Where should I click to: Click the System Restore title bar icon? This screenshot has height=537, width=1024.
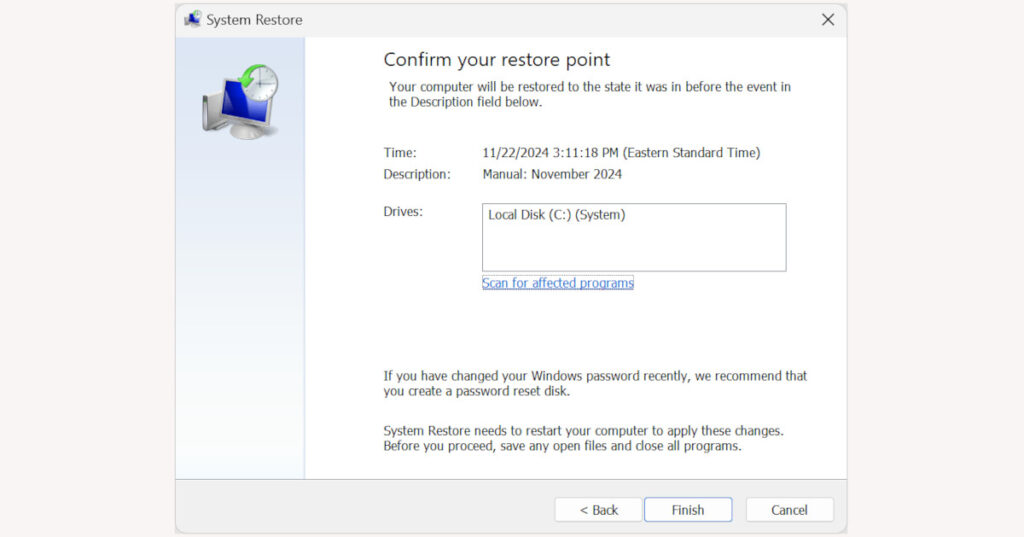click(193, 20)
